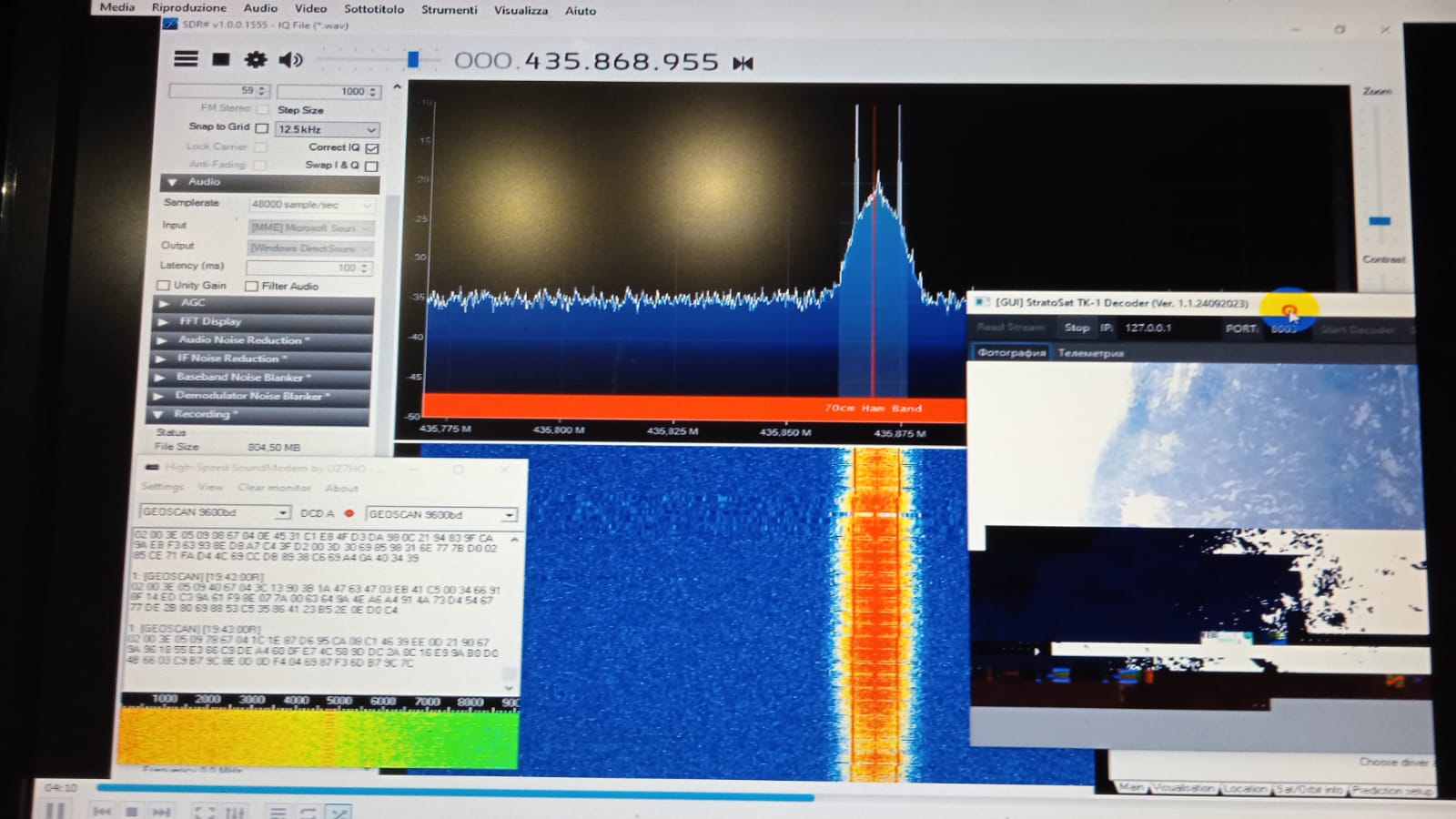Uncheck the Correct IQ checkbox

(x=371, y=147)
